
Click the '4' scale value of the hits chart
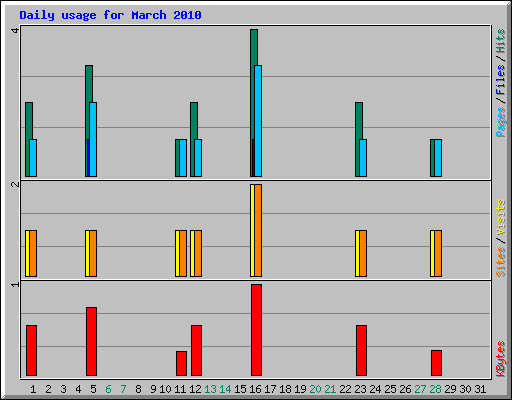point(15,31)
